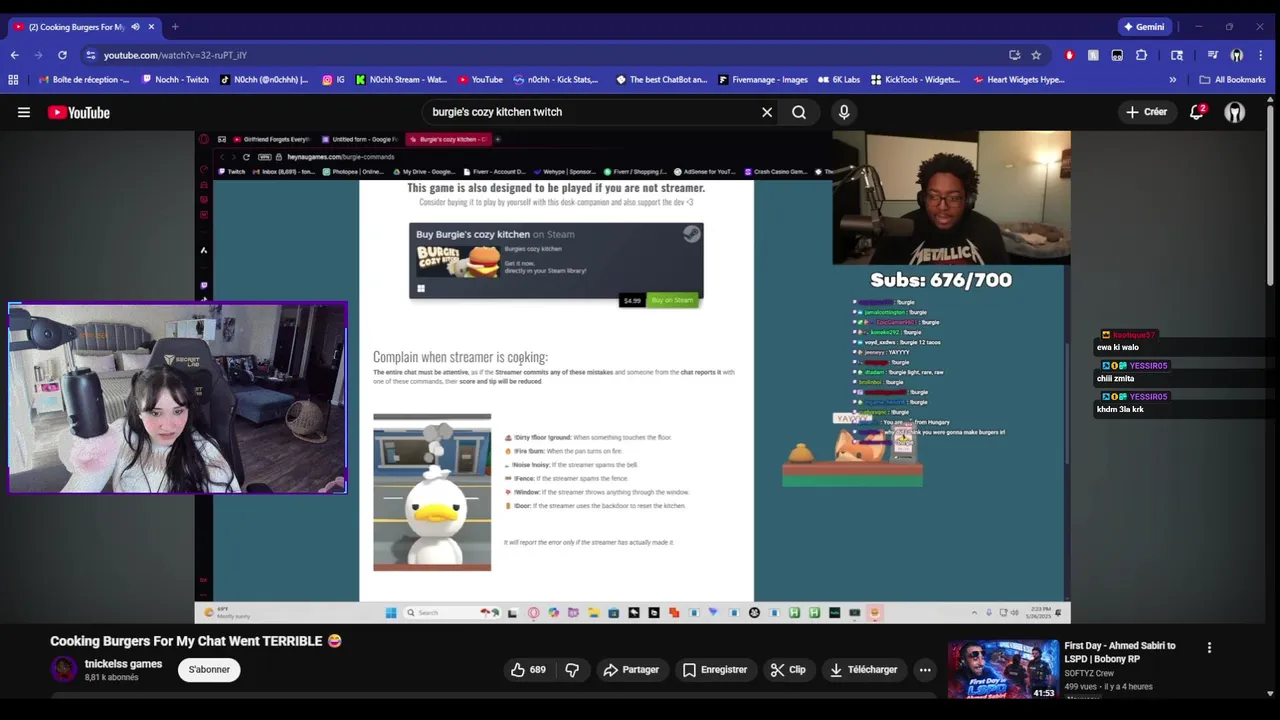Open more actions ellipsis beside Télécharger
The height and width of the screenshot is (720, 1280).
tap(925, 669)
